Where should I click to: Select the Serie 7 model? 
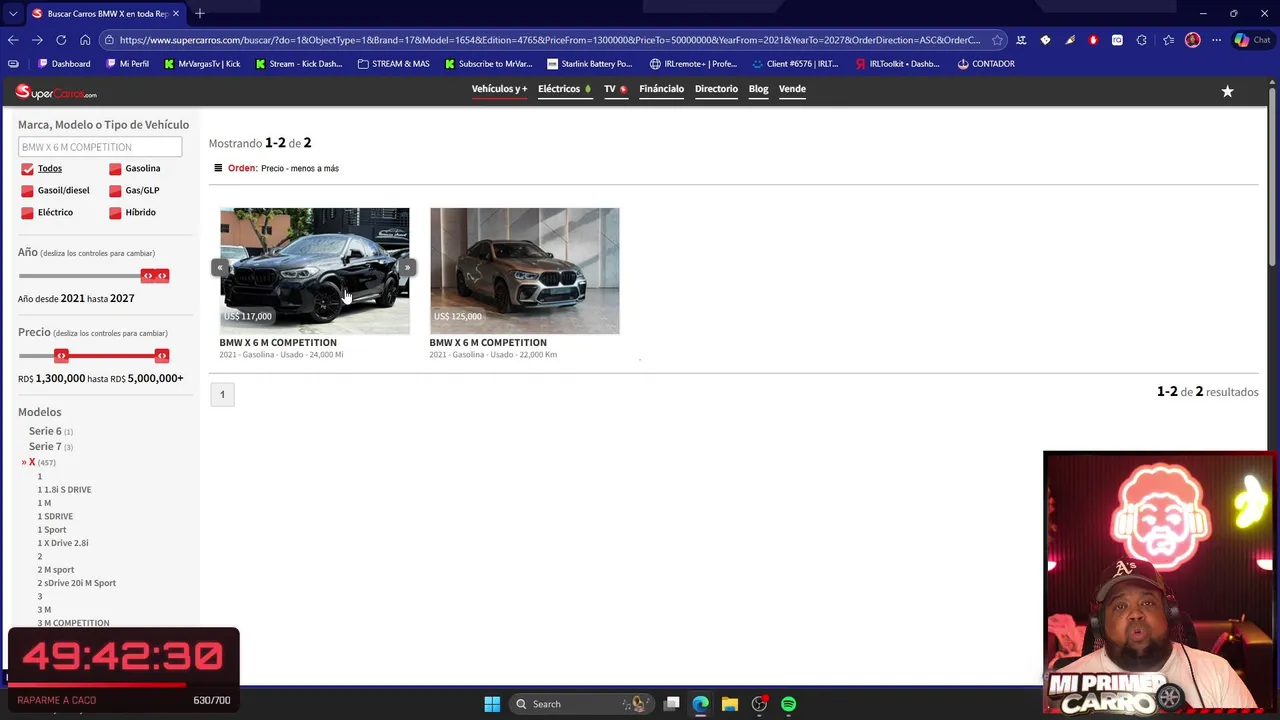[x=45, y=447]
